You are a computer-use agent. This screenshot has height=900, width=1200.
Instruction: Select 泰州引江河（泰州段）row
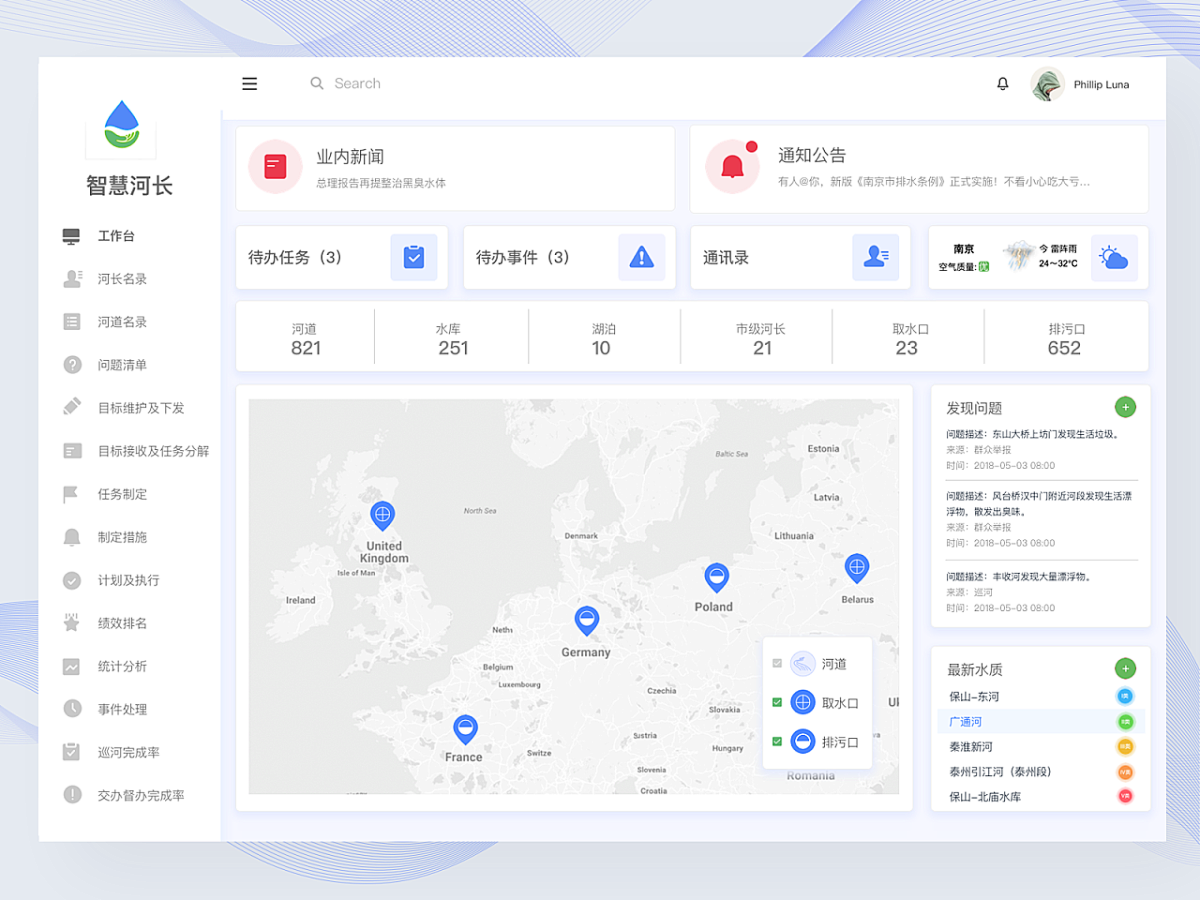coord(1040,772)
